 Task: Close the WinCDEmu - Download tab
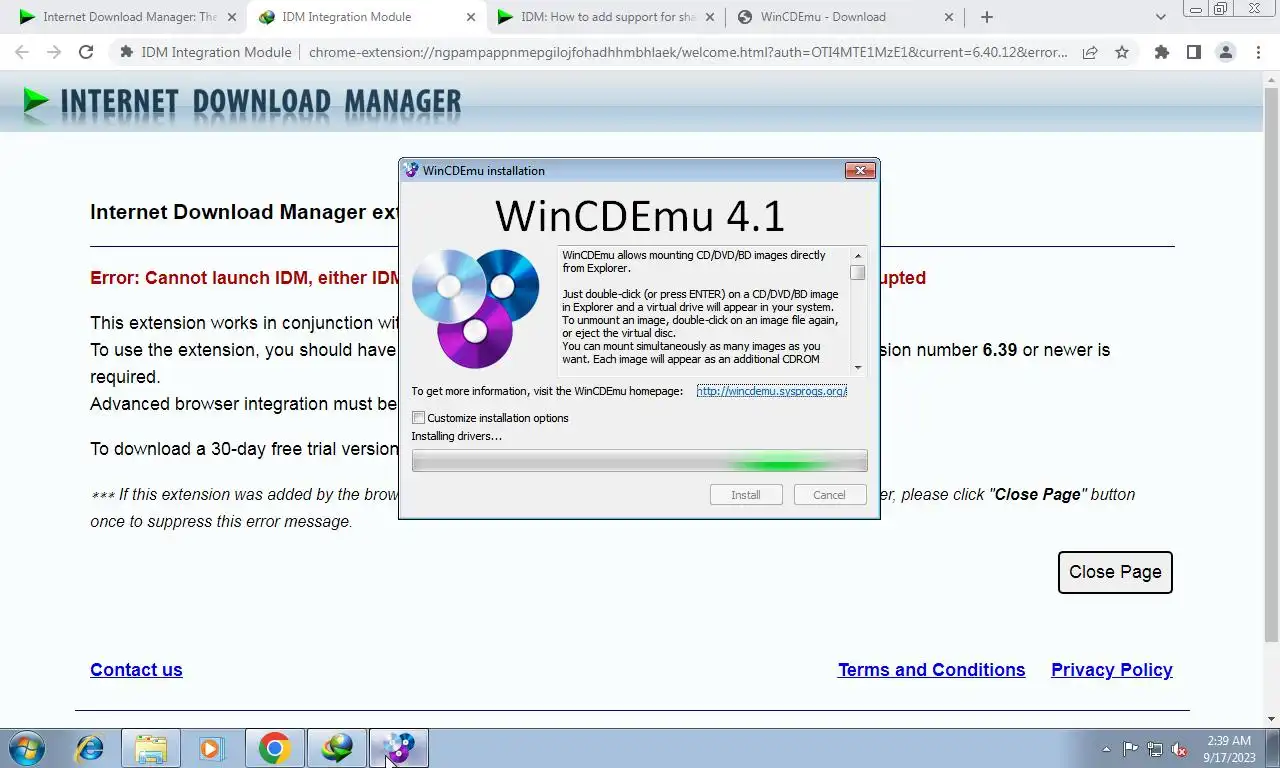(949, 17)
